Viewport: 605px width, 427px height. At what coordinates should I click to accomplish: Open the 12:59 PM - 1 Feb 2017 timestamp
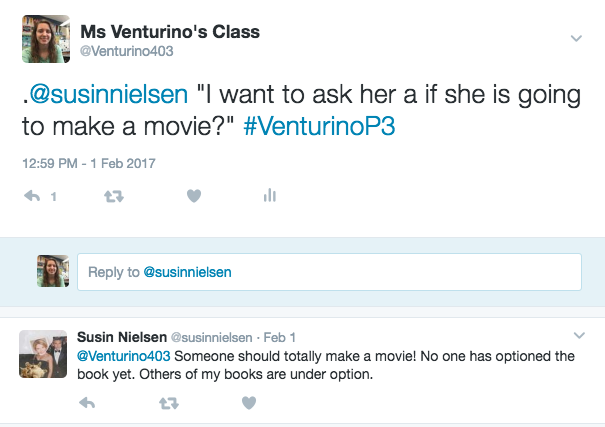pos(88,163)
